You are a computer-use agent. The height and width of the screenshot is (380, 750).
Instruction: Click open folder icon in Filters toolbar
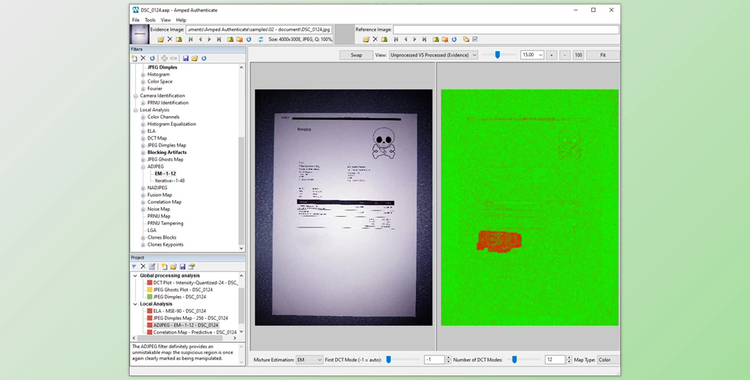point(195,58)
